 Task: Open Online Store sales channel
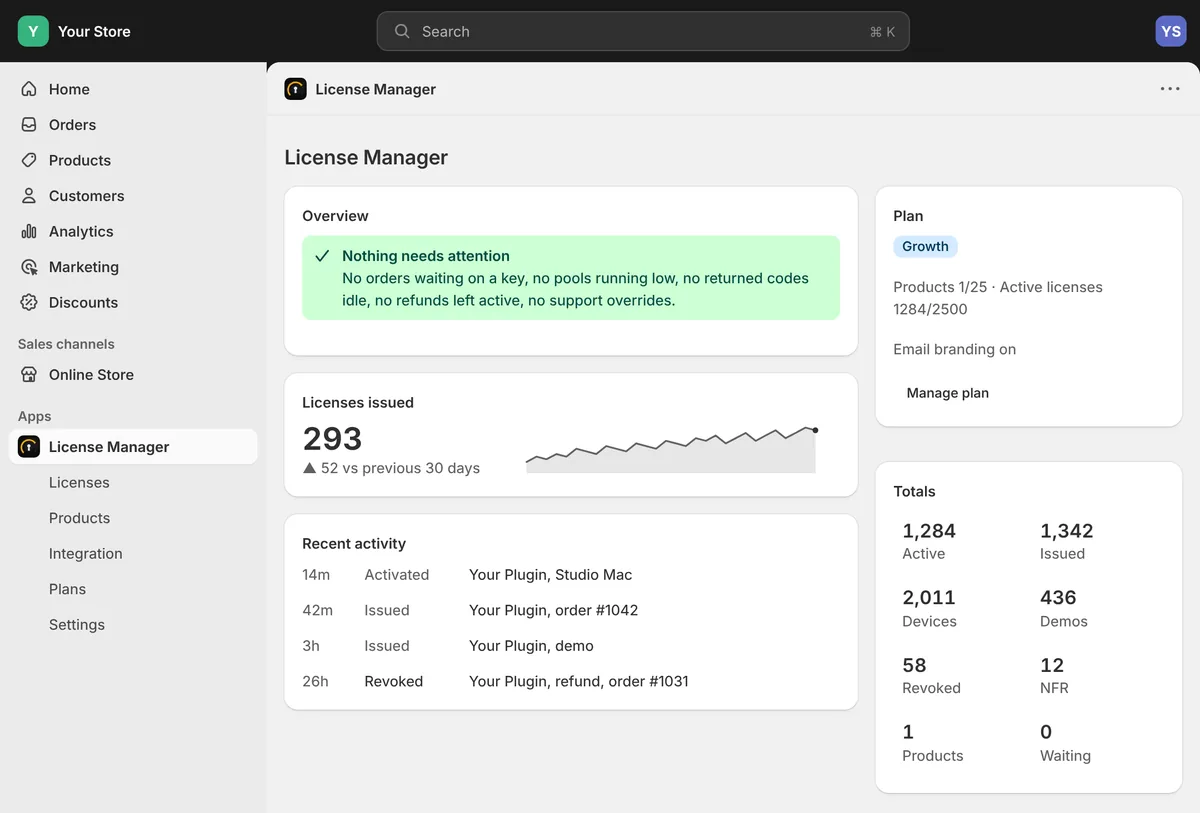click(133, 375)
